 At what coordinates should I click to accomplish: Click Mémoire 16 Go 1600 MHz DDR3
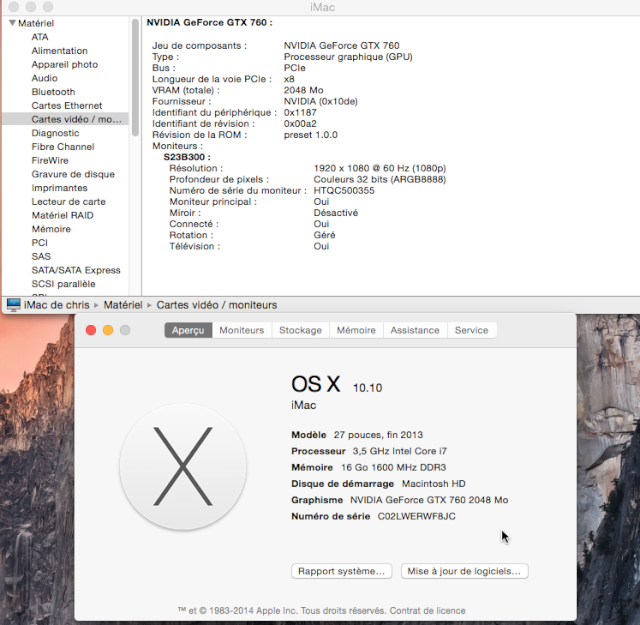click(369, 467)
